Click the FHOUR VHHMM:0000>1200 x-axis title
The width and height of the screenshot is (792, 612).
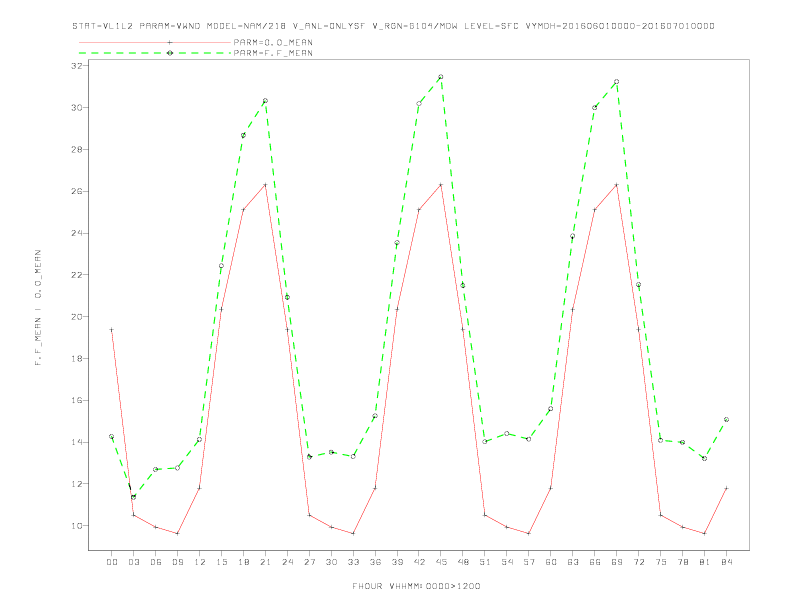point(416,586)
